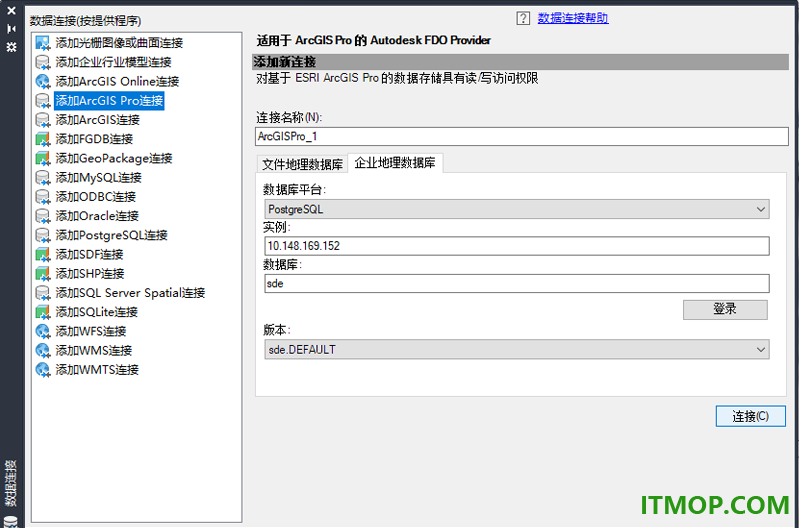This screenshot has height=528, width=799.
Task: Select 添加MySQL连接 provider
Action: (x=98, y=177)
